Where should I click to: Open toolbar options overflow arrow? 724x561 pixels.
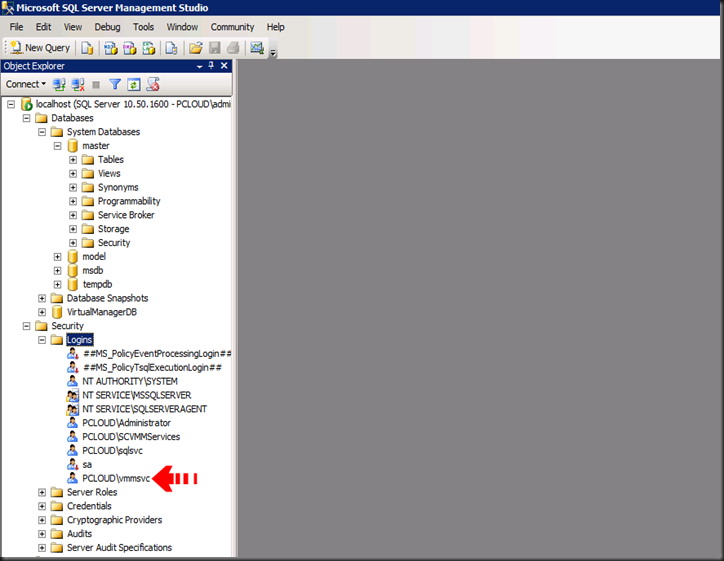(273, 53)
